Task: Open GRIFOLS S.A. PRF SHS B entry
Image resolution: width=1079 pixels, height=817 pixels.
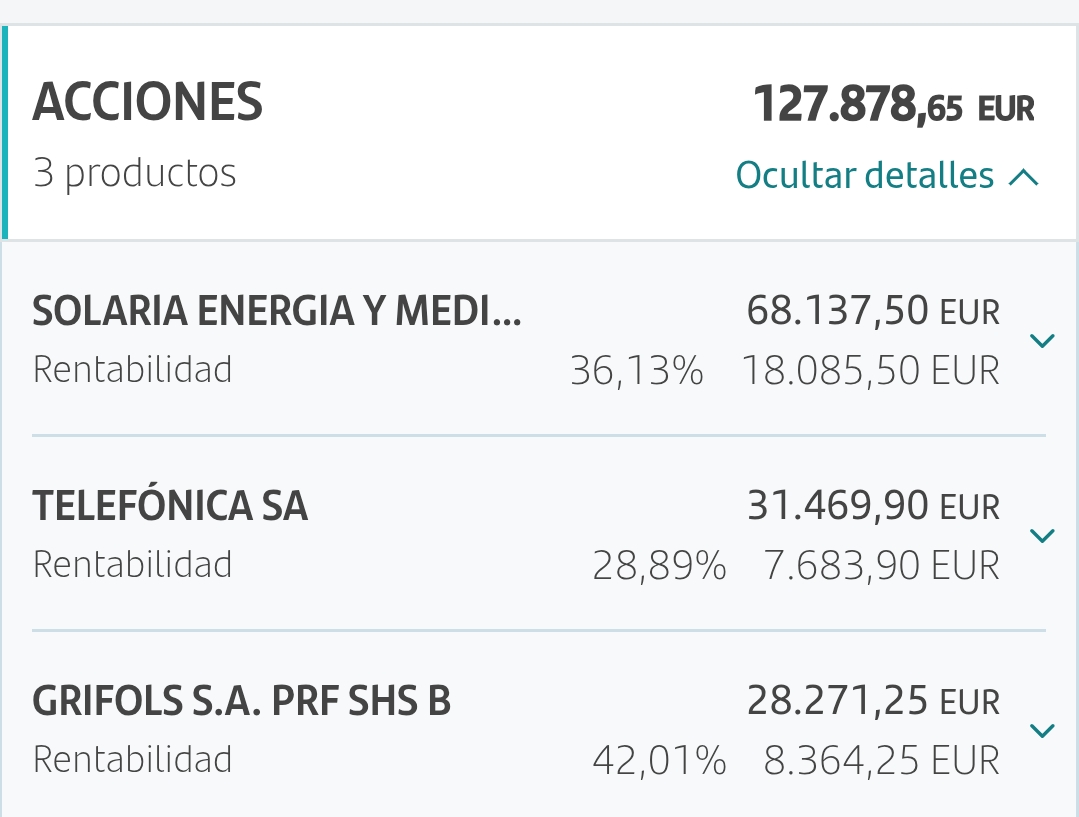Action: 242,701
